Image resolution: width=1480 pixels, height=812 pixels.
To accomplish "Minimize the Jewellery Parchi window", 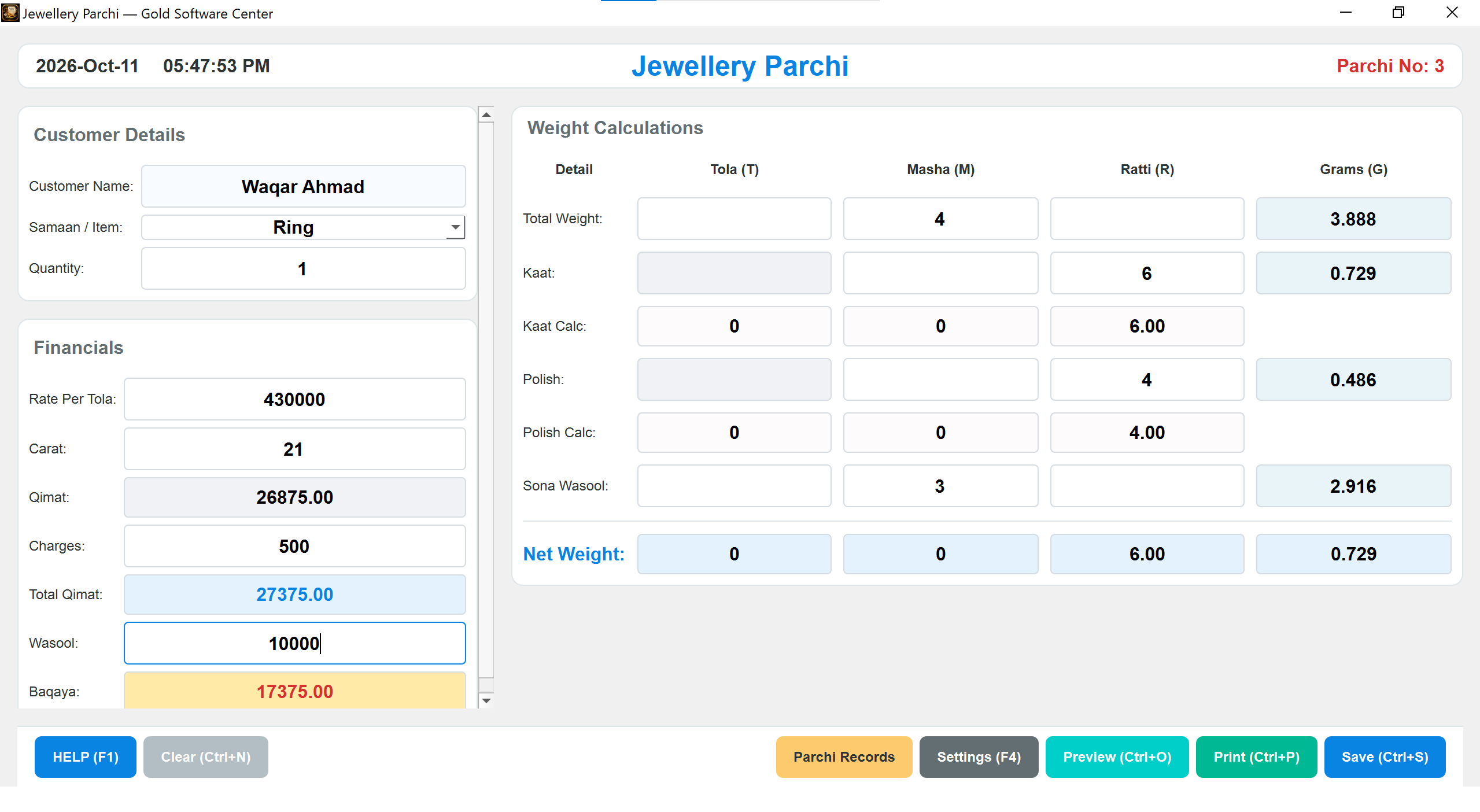I will [1346, 13].
